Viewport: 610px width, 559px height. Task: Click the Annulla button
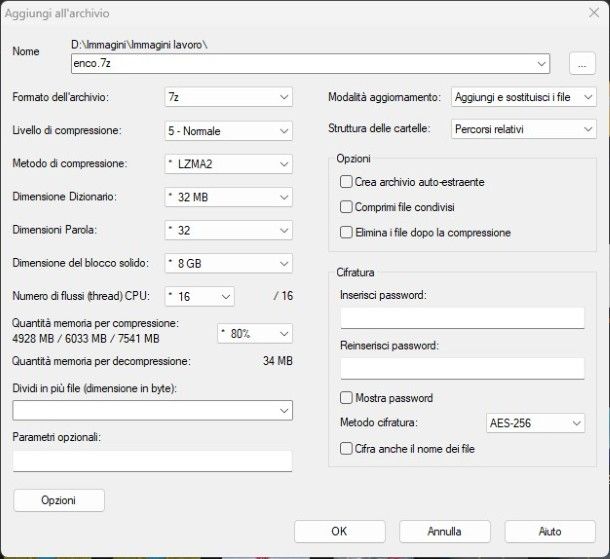pos(445,531)
